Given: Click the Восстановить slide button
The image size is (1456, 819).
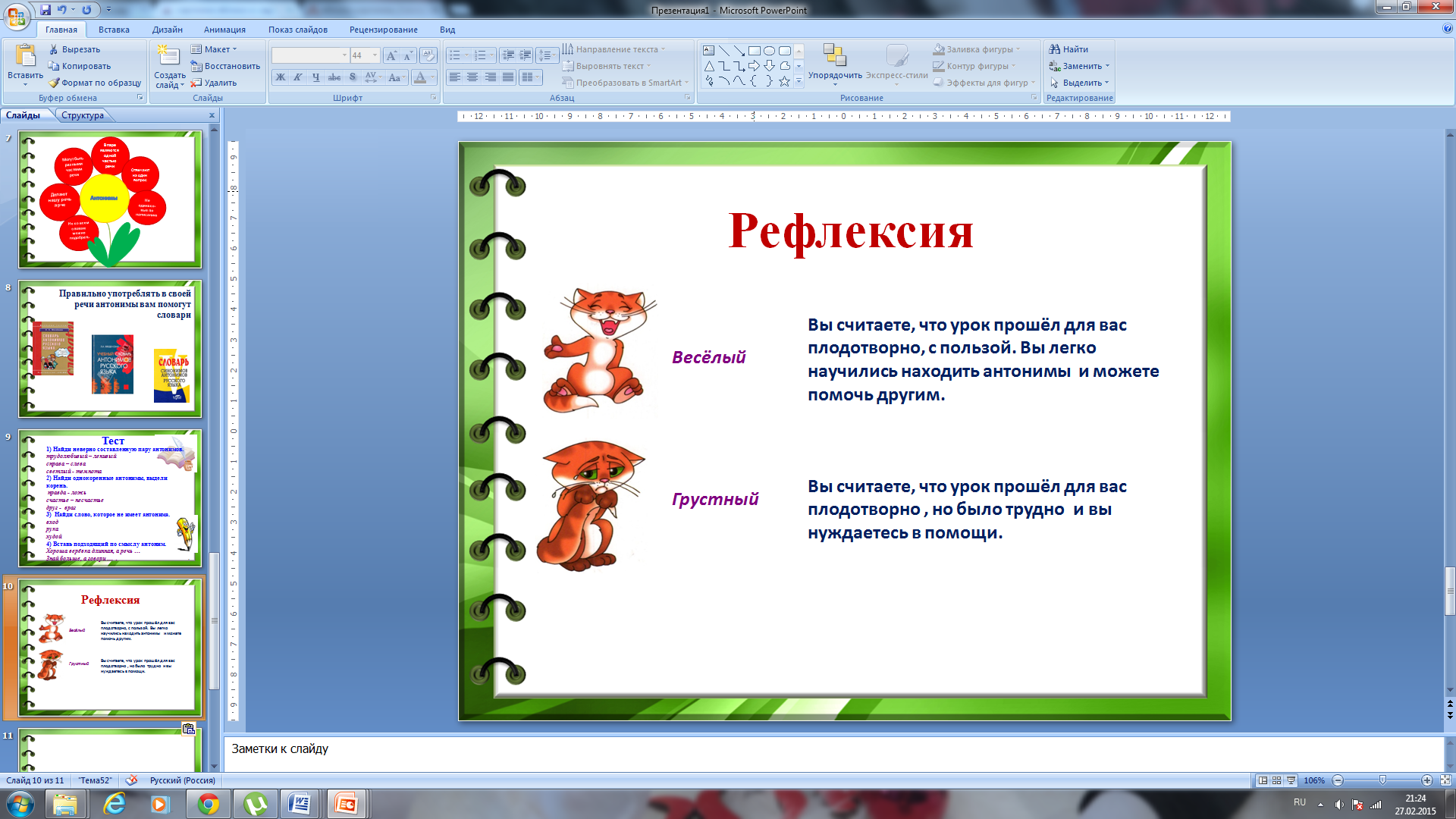Looking at the screenshot, I should tap(225, 66).
